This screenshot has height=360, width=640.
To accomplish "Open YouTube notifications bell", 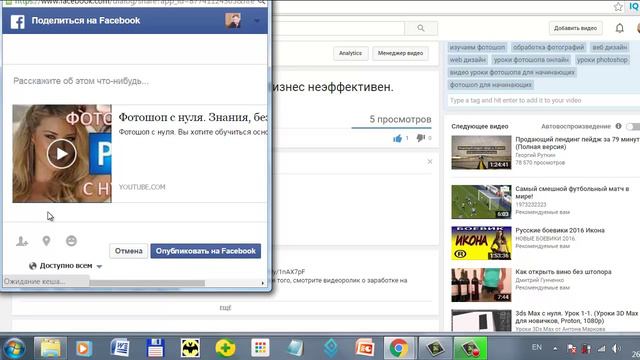I will pyautogui.click(x=620, y=28).
